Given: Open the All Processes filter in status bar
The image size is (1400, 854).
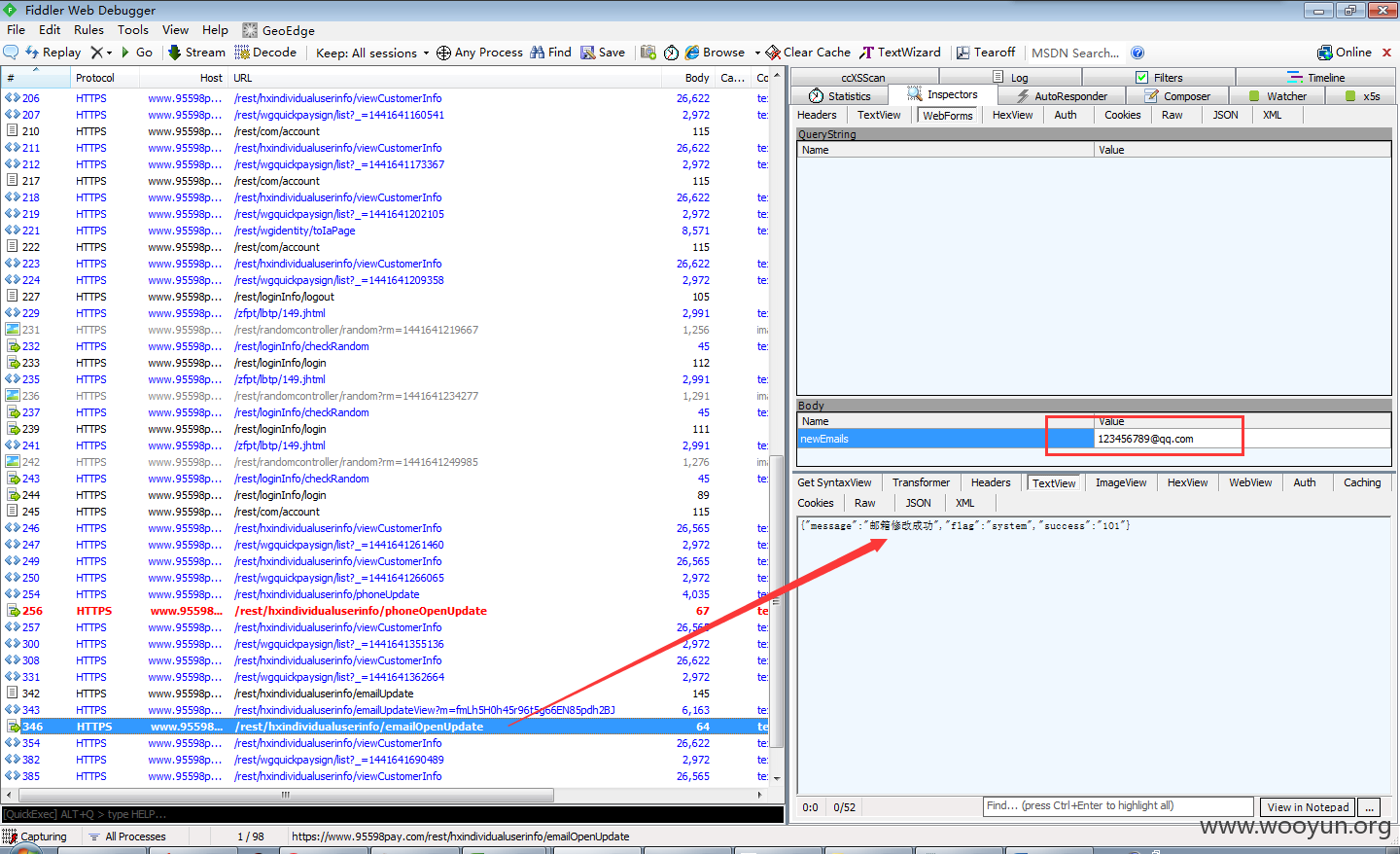Looking at the screenshot, I should point(127,836).
